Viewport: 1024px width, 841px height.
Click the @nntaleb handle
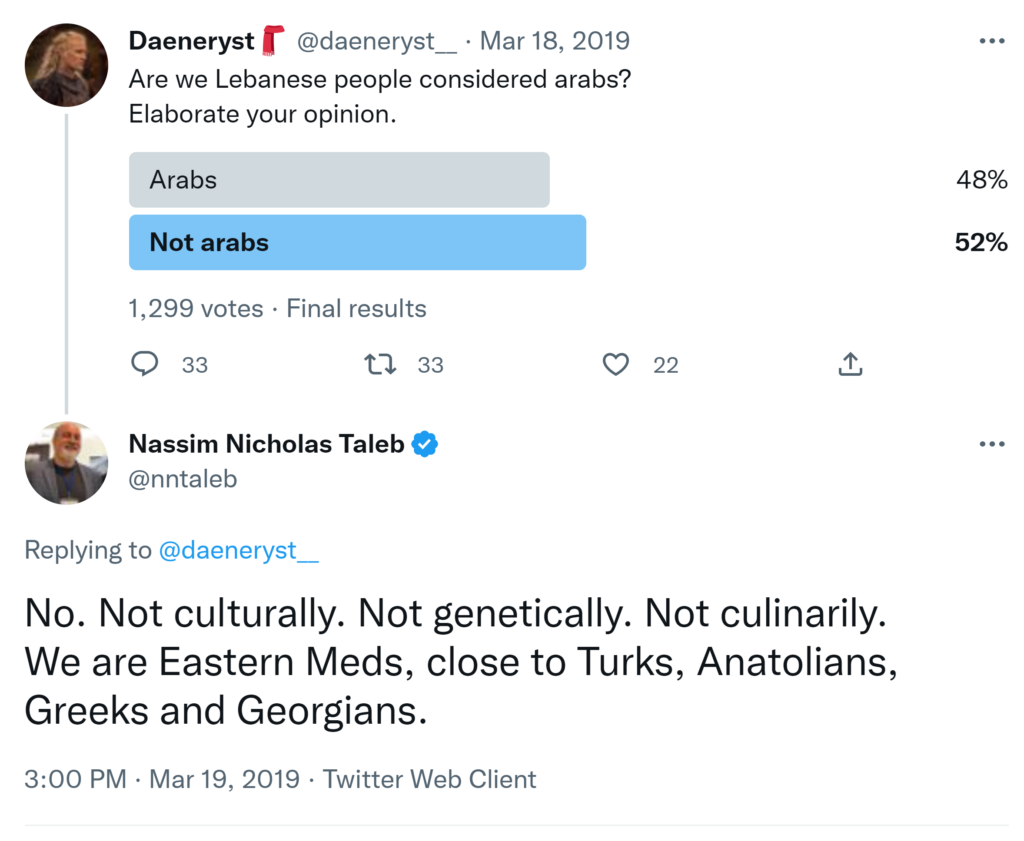pos(183,479)
